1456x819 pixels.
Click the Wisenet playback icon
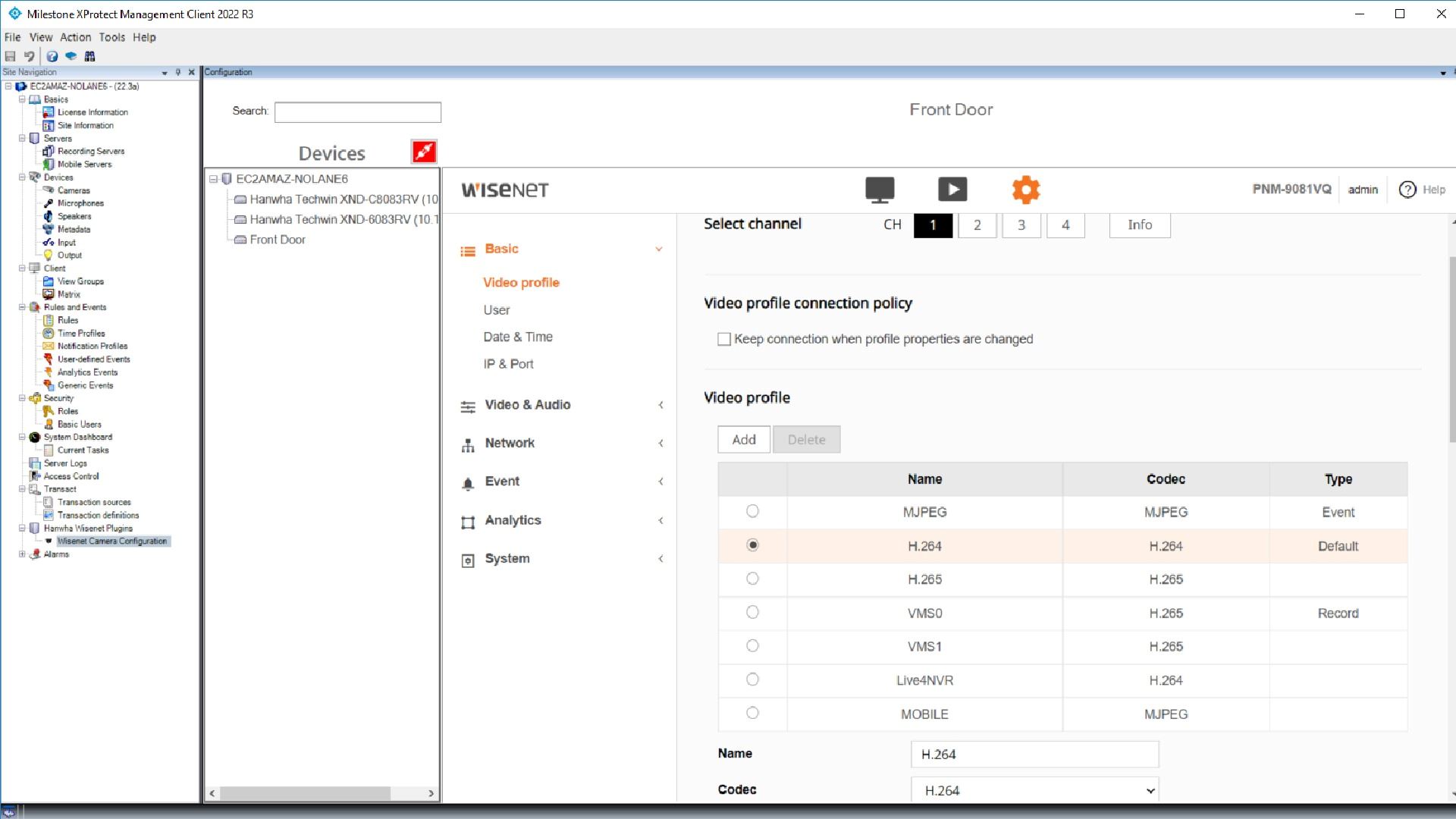click(x=952, y=190)
